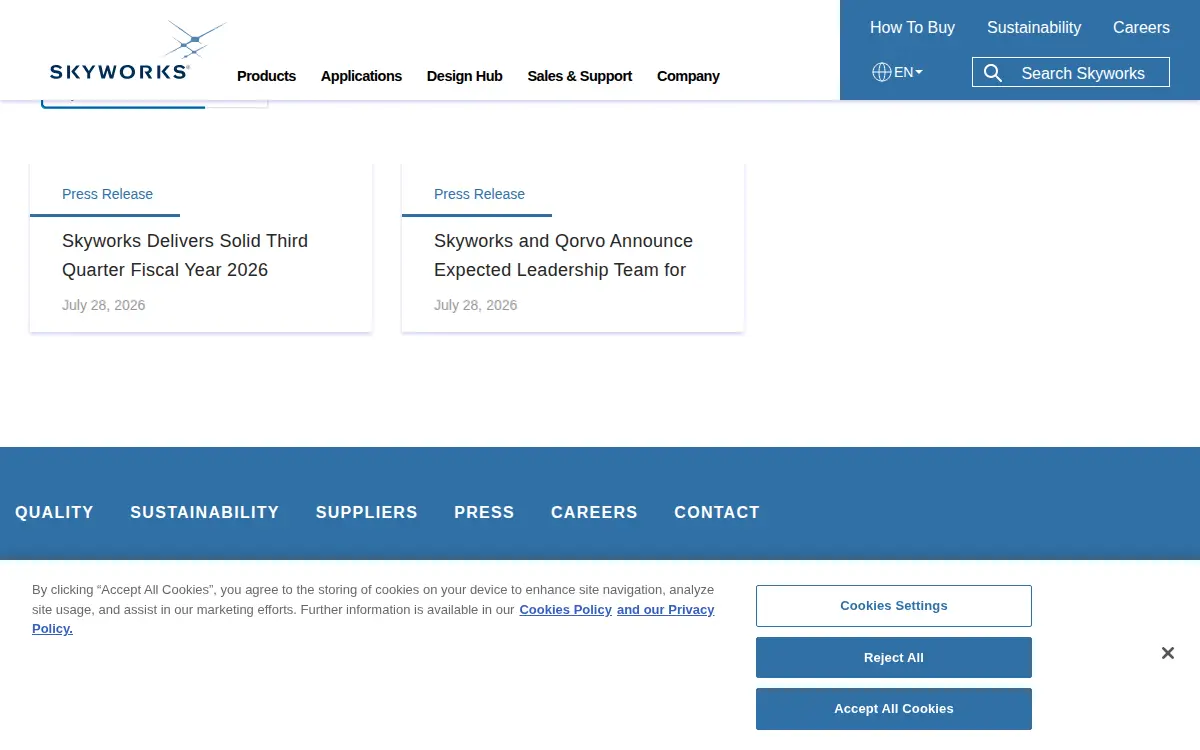Click the July 28, 2026 date on the Third Quarter card
This screenshot has height=750, width=1200.
click(103, 305)
